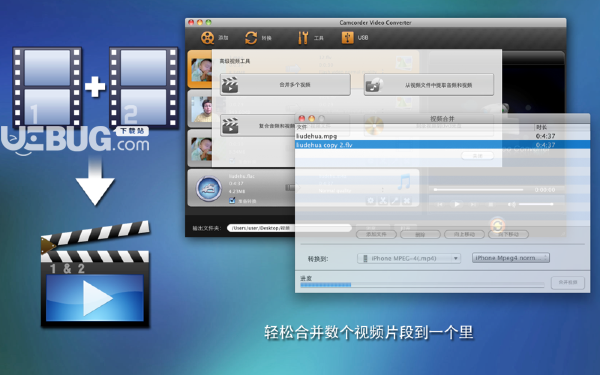Viewport: 600px width, 375px height.
Task: Select the third baby video thumbnail
Action: coord(201,149)
